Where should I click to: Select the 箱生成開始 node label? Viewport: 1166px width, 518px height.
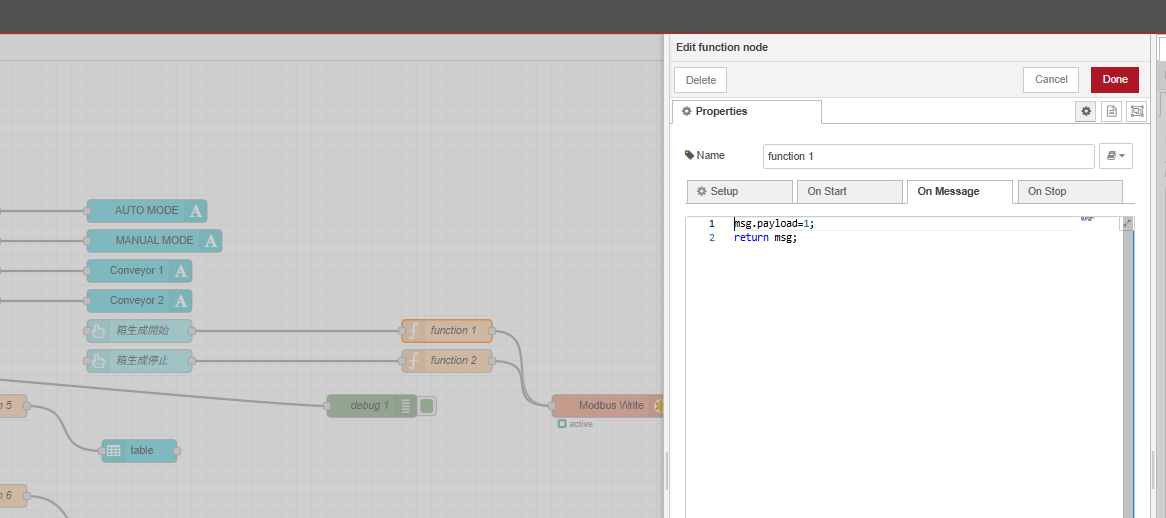tap(142, 331)
